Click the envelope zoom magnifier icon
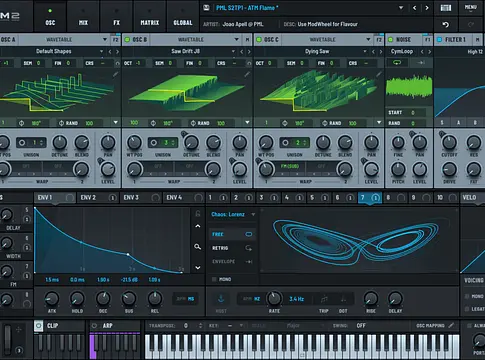Viewport: 485px width, 360px height. [198, 247]
